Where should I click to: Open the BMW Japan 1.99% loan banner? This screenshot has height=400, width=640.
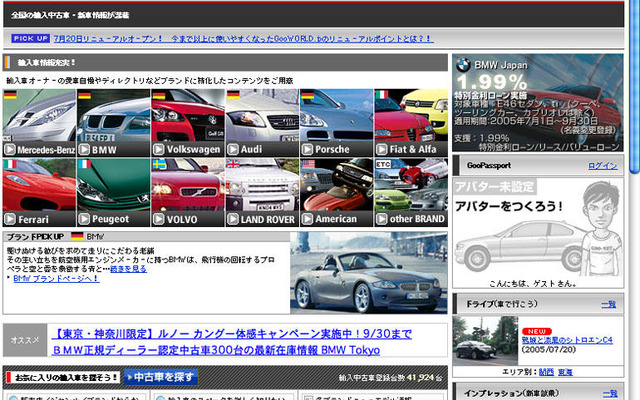pos(538,103)
